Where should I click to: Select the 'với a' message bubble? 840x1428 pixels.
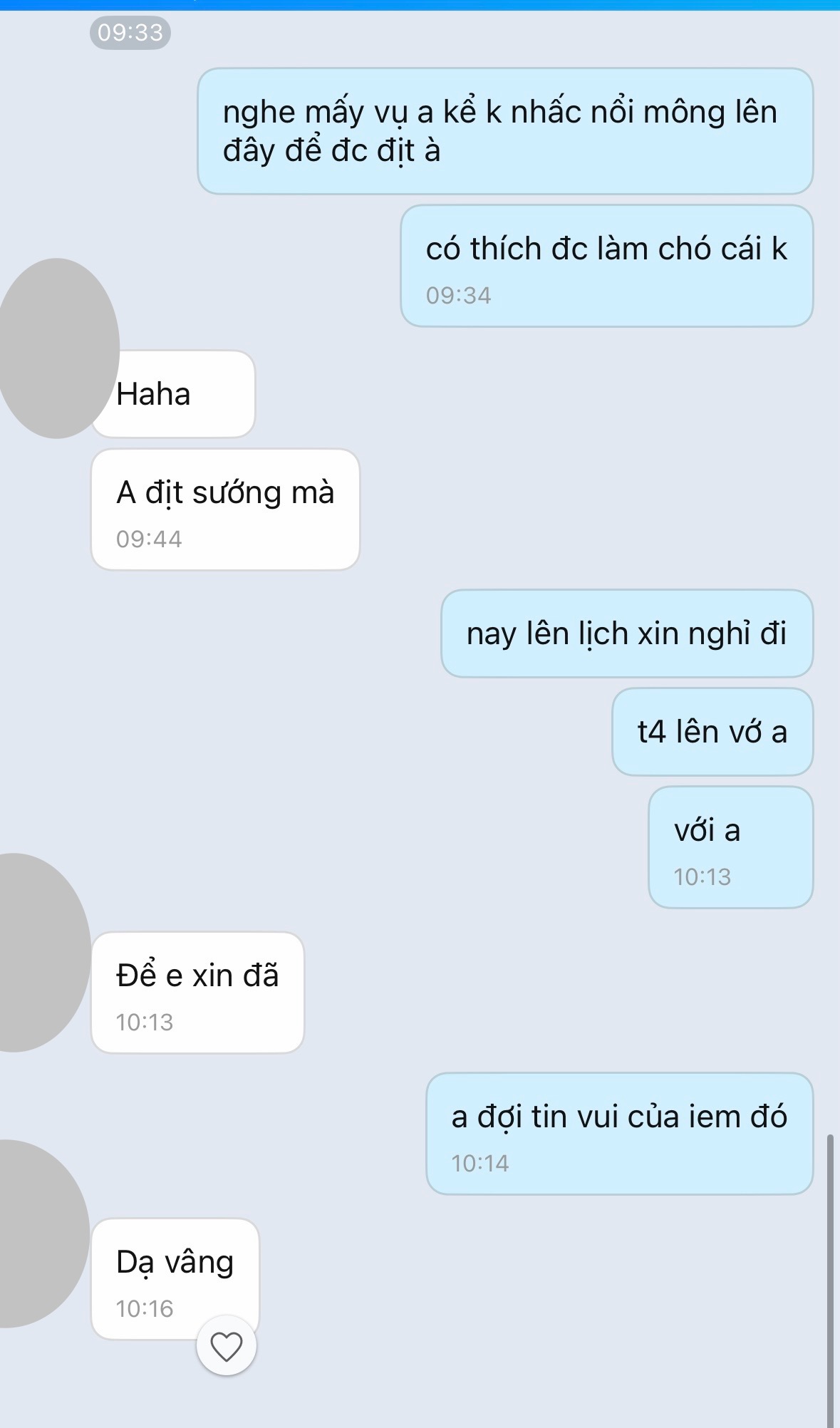pos(731,847)
